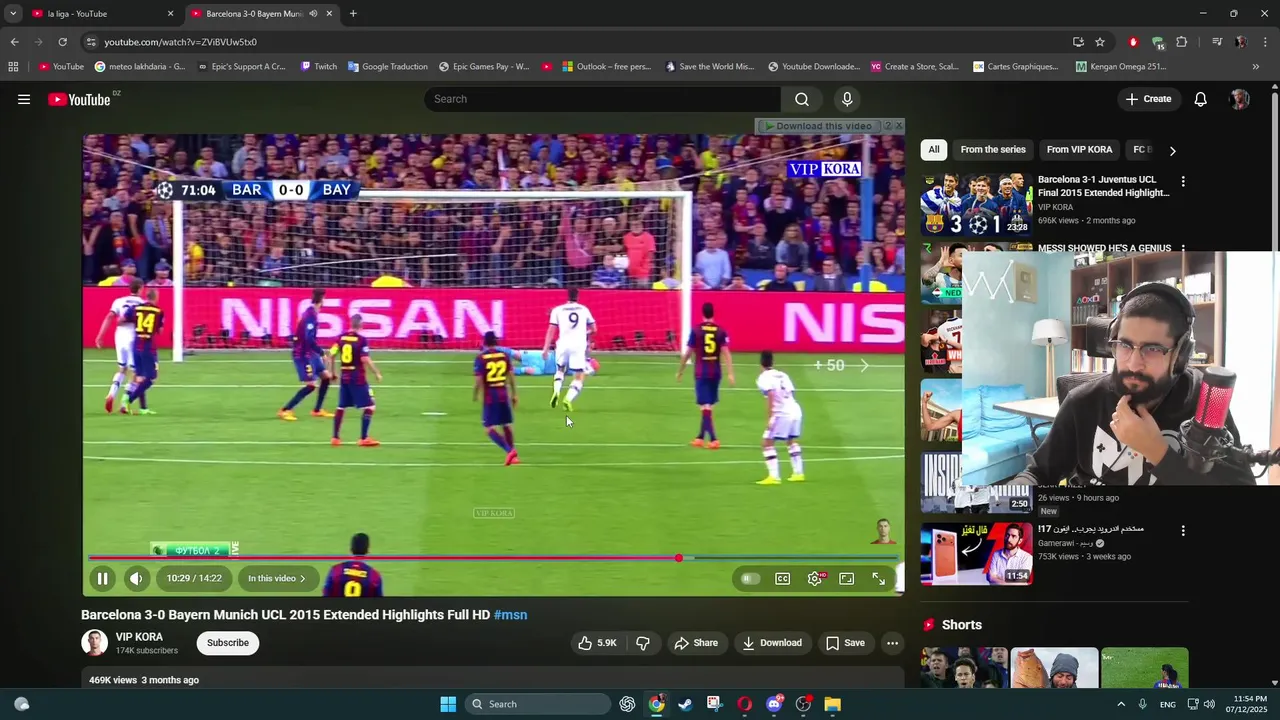Show hidden system tray icons
The image size is (1280, 720).
1121,704
